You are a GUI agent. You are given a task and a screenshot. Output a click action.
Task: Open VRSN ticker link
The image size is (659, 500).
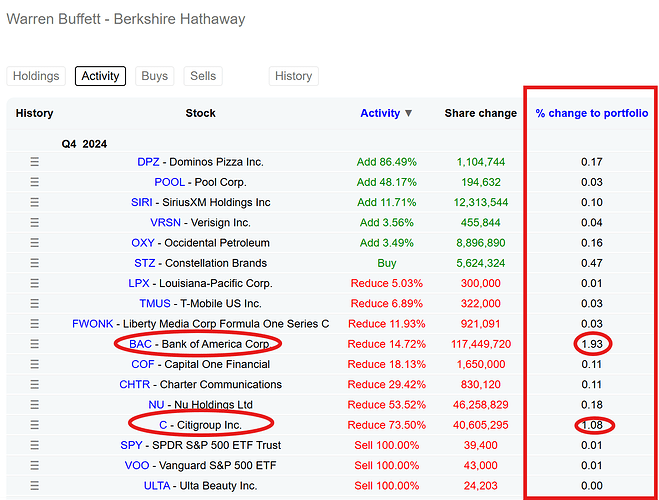[x=165, y=222]
